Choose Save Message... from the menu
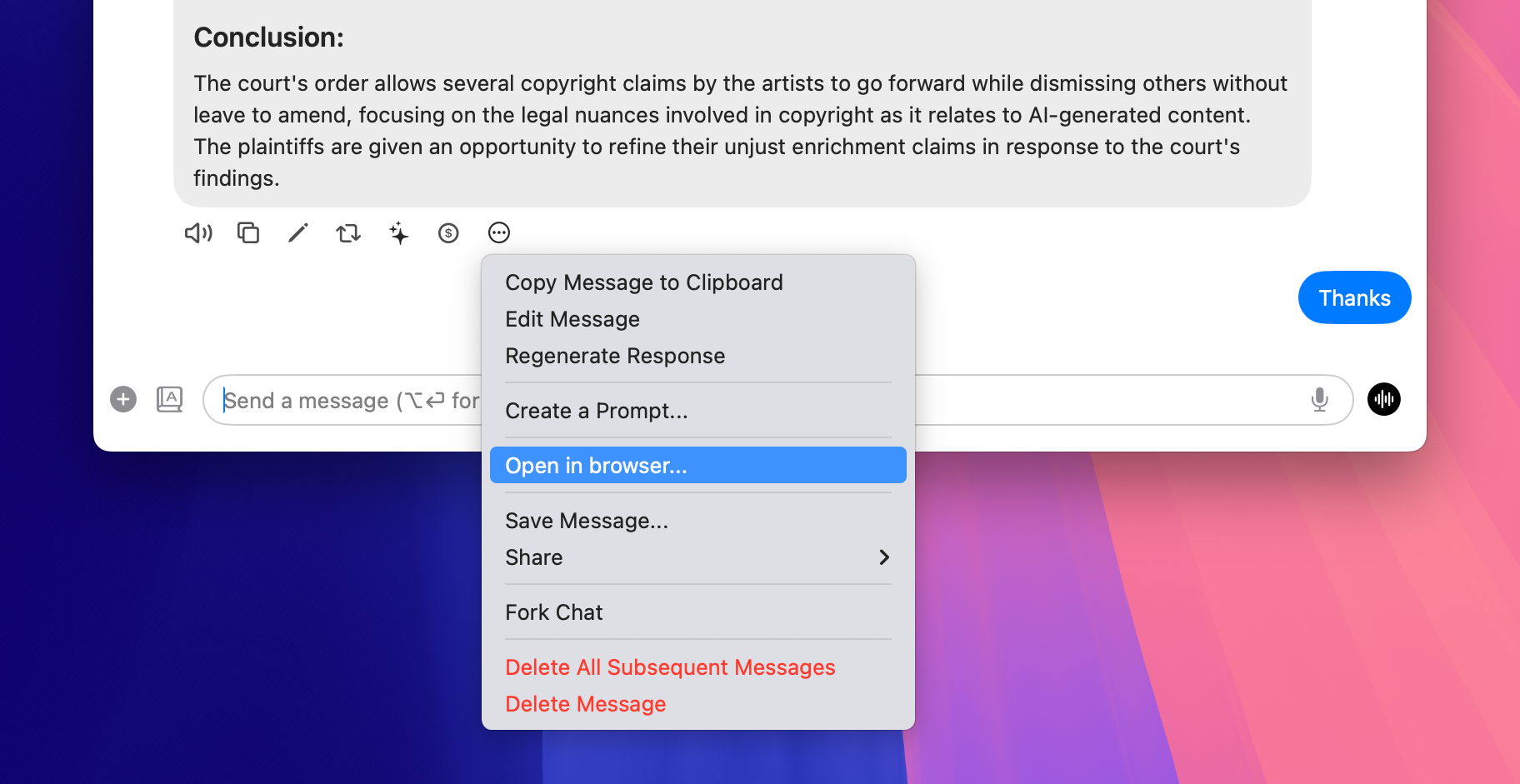Viewport: 1520px width, 784px height. click(698, 521)
